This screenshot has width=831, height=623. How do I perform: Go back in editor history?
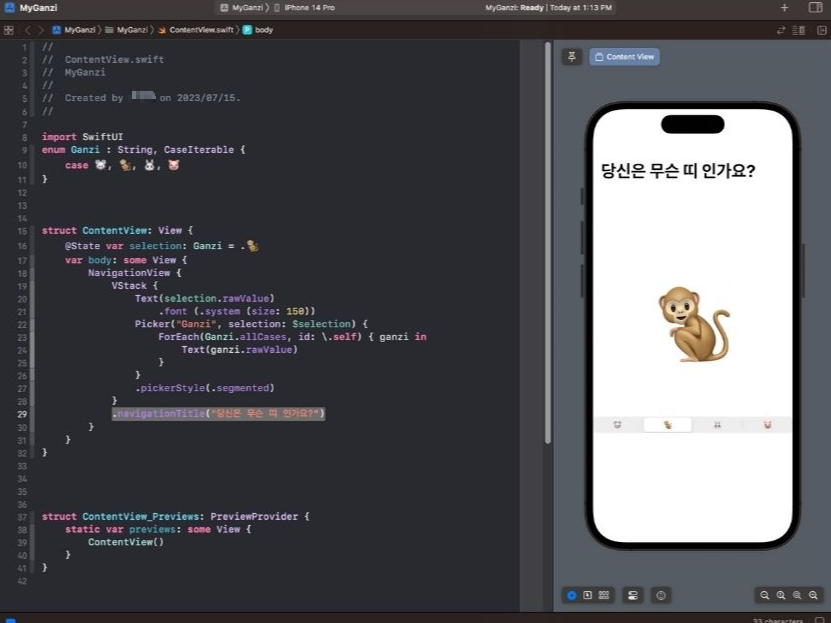point(28,30)
